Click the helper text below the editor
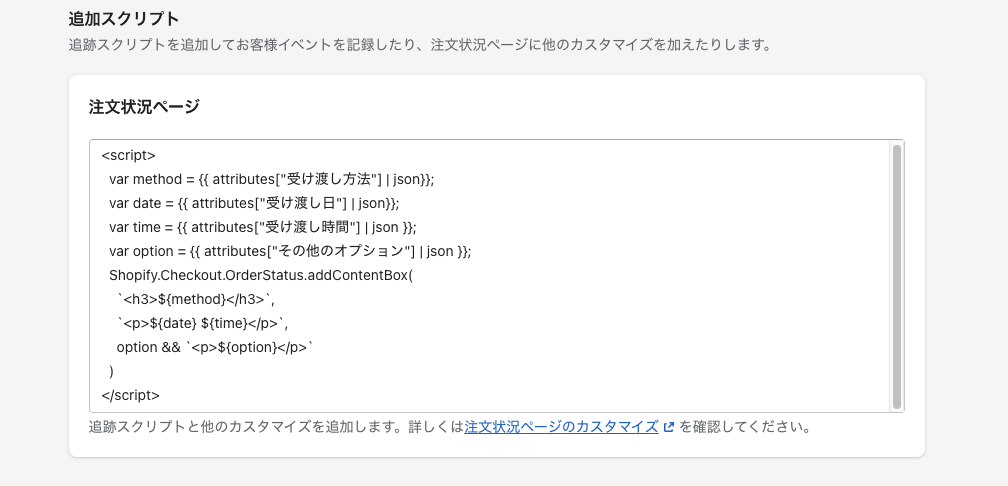This screenshot has height=486, width=1008. coord(450,427)
